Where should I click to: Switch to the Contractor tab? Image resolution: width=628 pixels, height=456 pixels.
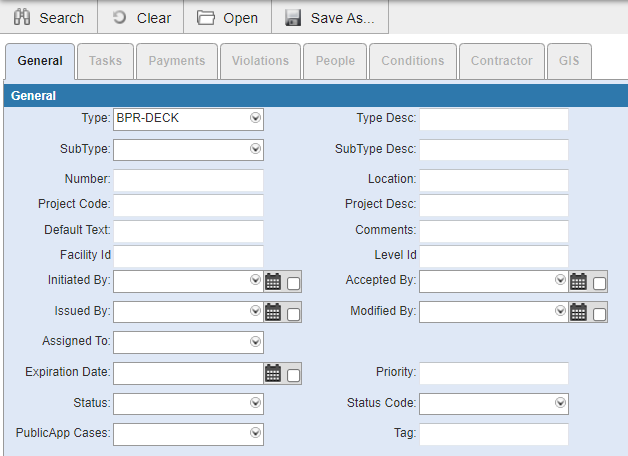(501, 61)
